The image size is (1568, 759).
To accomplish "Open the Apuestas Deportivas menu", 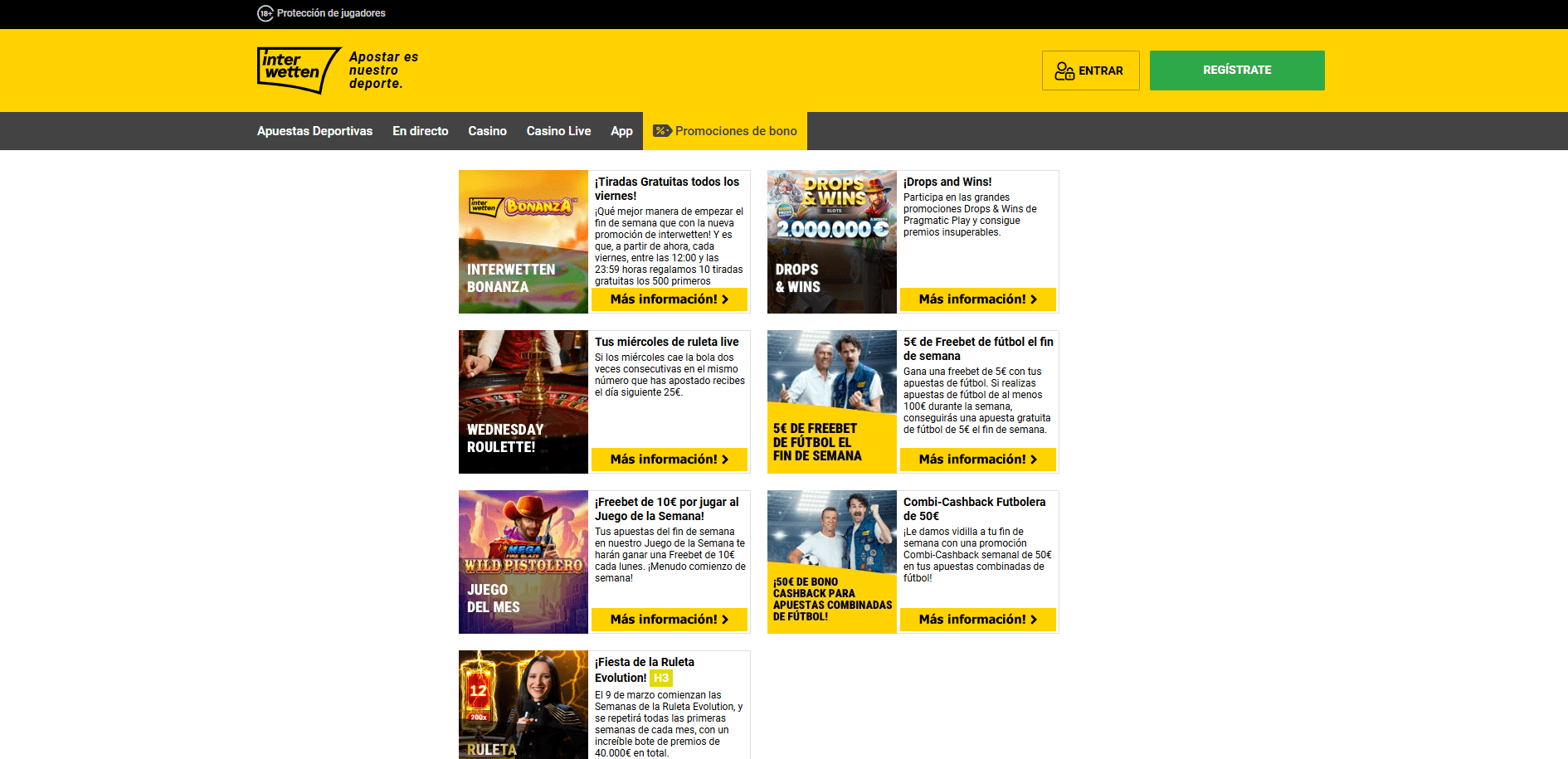I will tap(314, 131).
